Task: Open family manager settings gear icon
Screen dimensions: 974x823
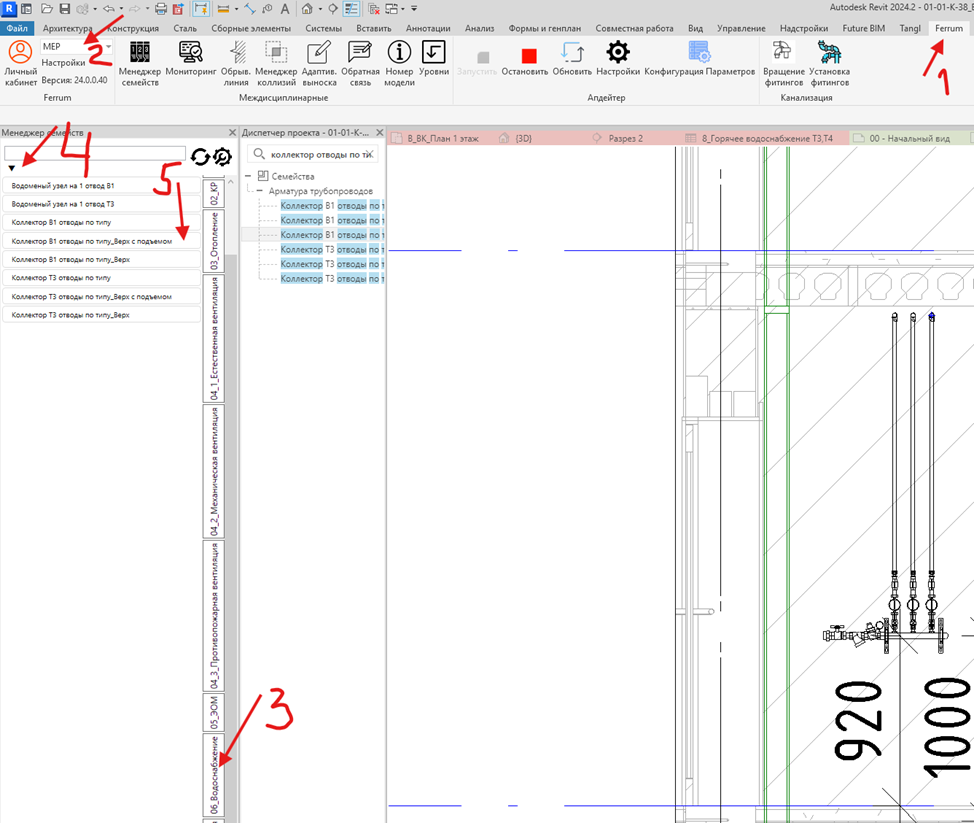Action: [x=222, y=157]
